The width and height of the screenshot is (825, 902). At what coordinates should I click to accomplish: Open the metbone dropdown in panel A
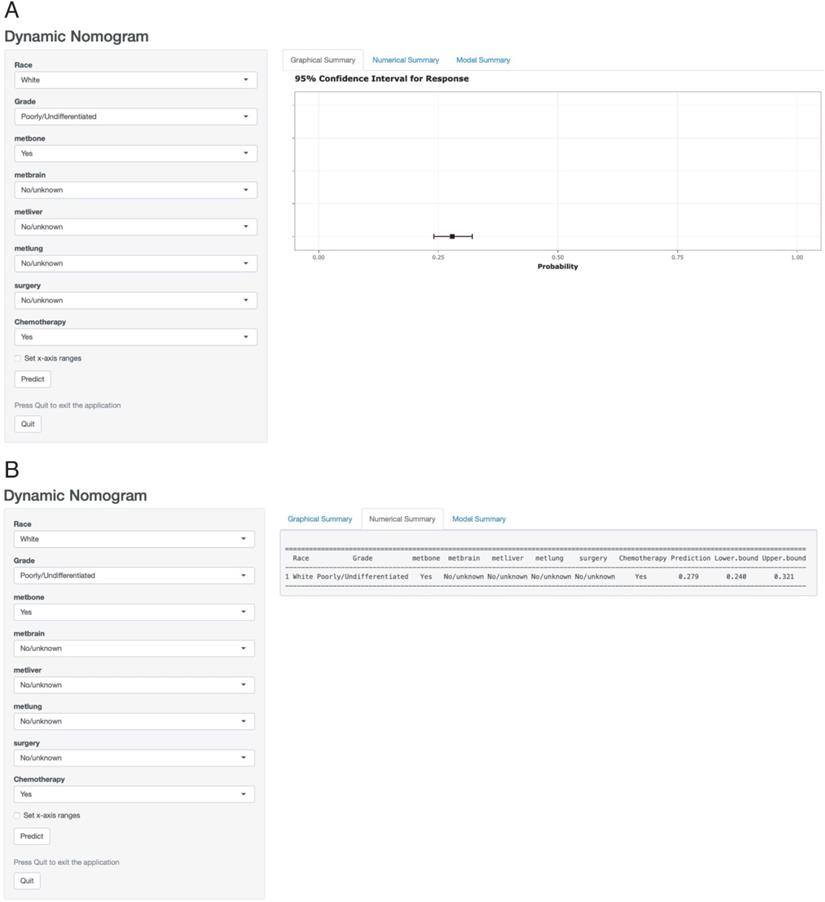135,154
